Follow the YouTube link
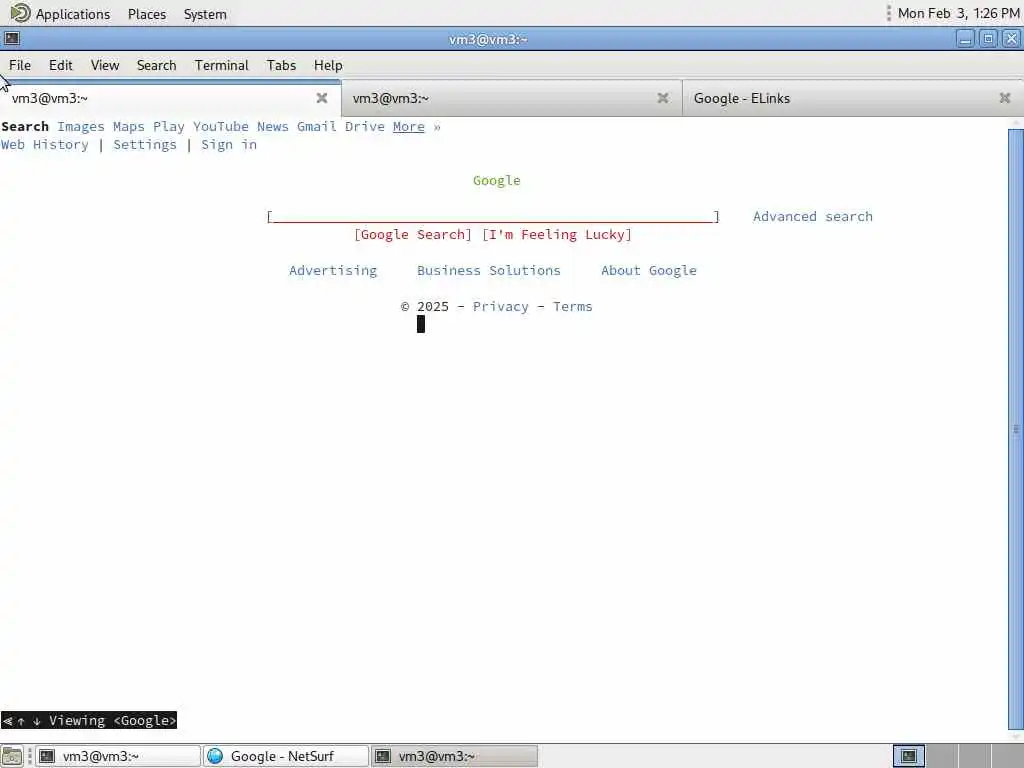 coord(220,127)
